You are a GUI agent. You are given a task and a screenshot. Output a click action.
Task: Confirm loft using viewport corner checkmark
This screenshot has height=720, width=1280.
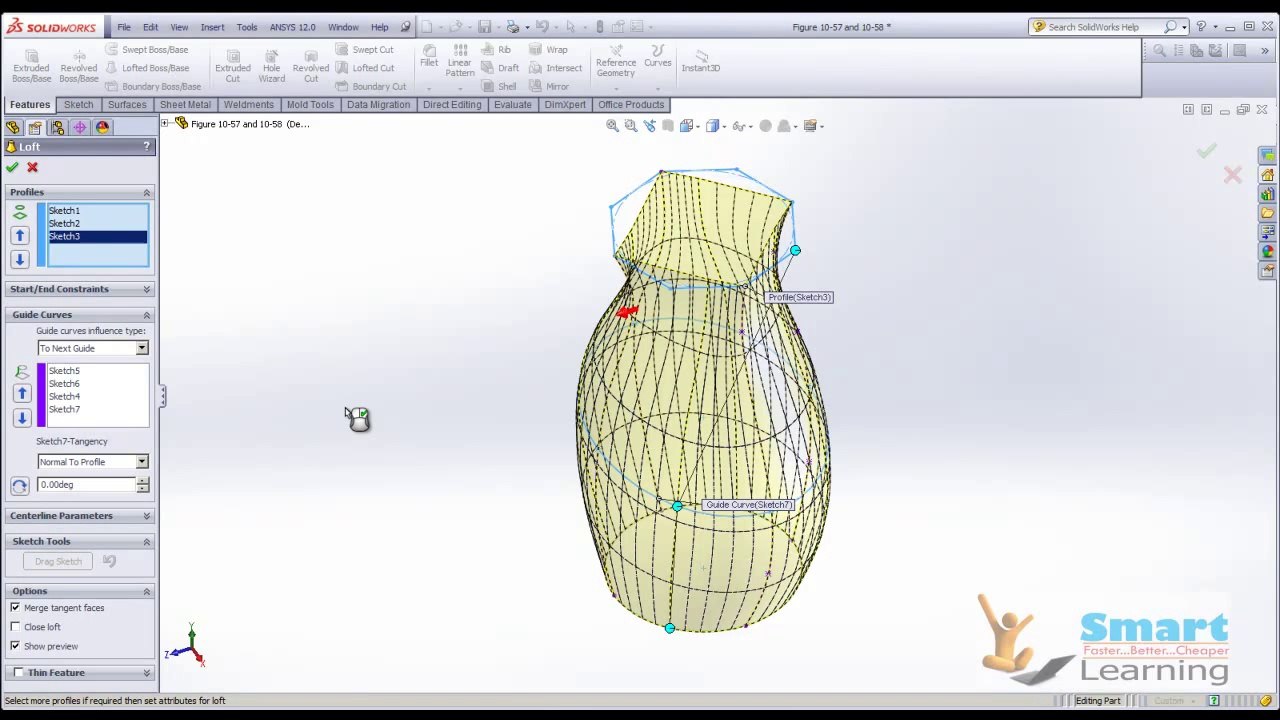click(x=1207, y=151)
